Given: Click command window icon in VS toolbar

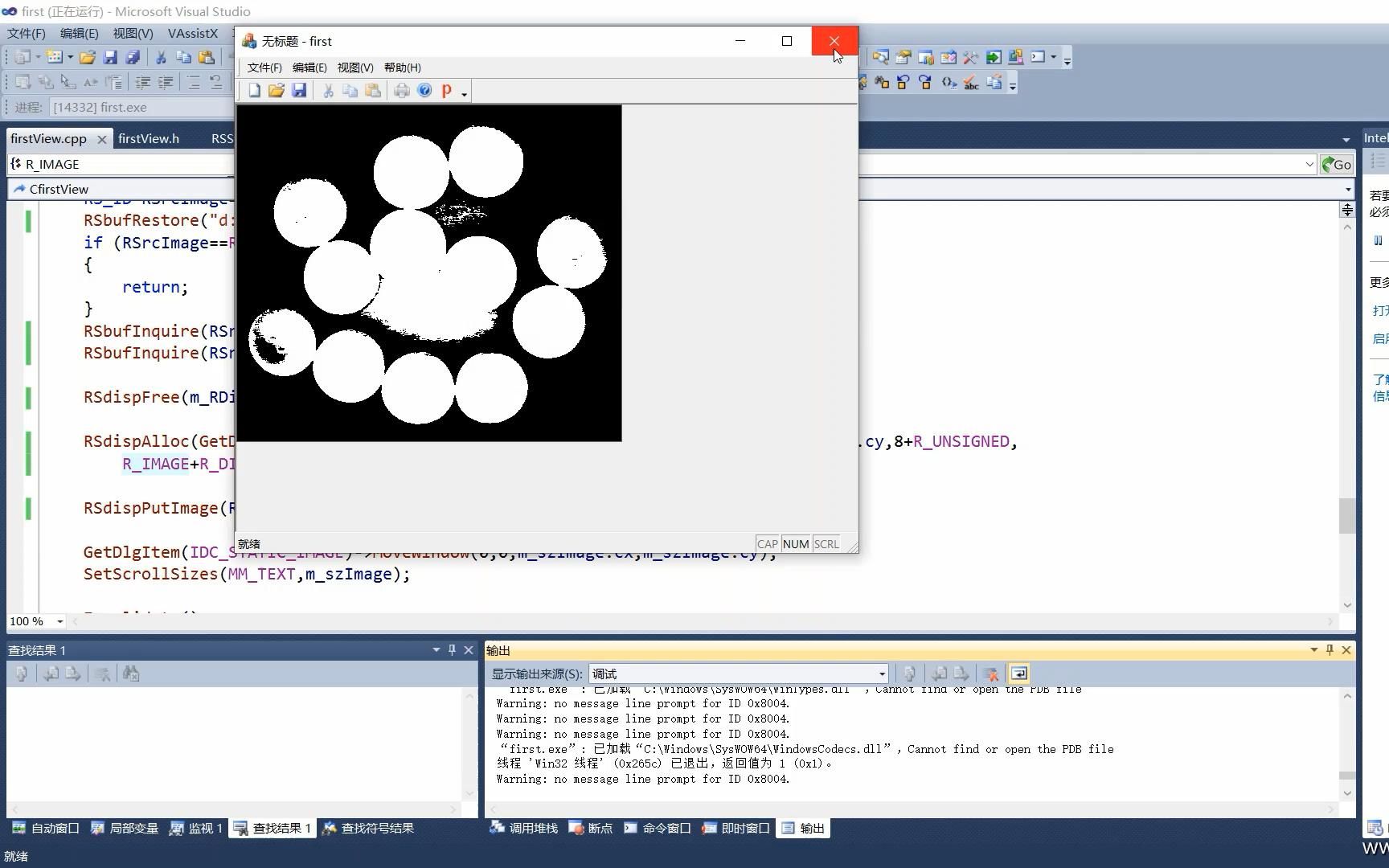Looking at the screenshot, I should click(x=1039, y=57).
